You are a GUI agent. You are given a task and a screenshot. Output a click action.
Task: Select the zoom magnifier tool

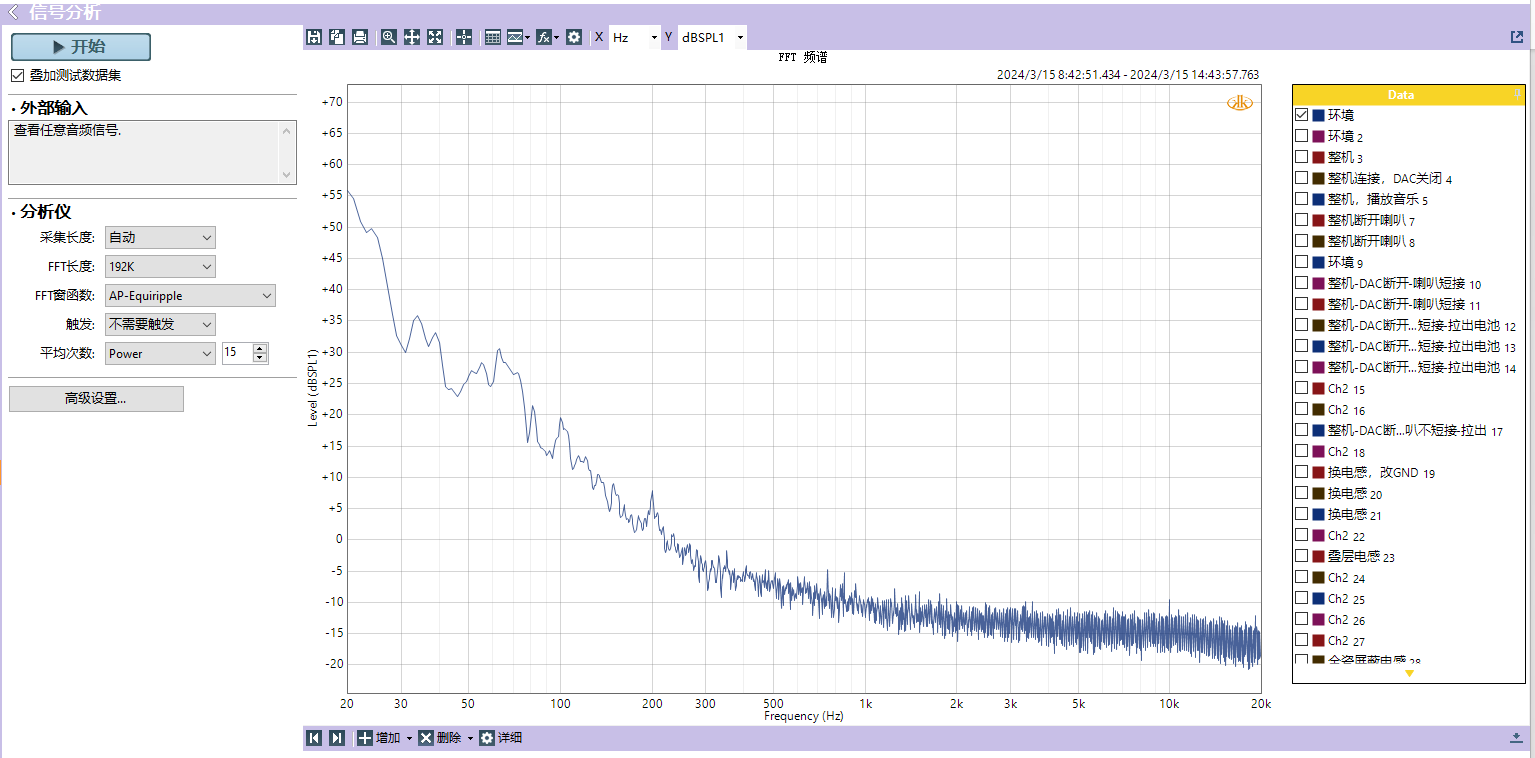point(389,37)
